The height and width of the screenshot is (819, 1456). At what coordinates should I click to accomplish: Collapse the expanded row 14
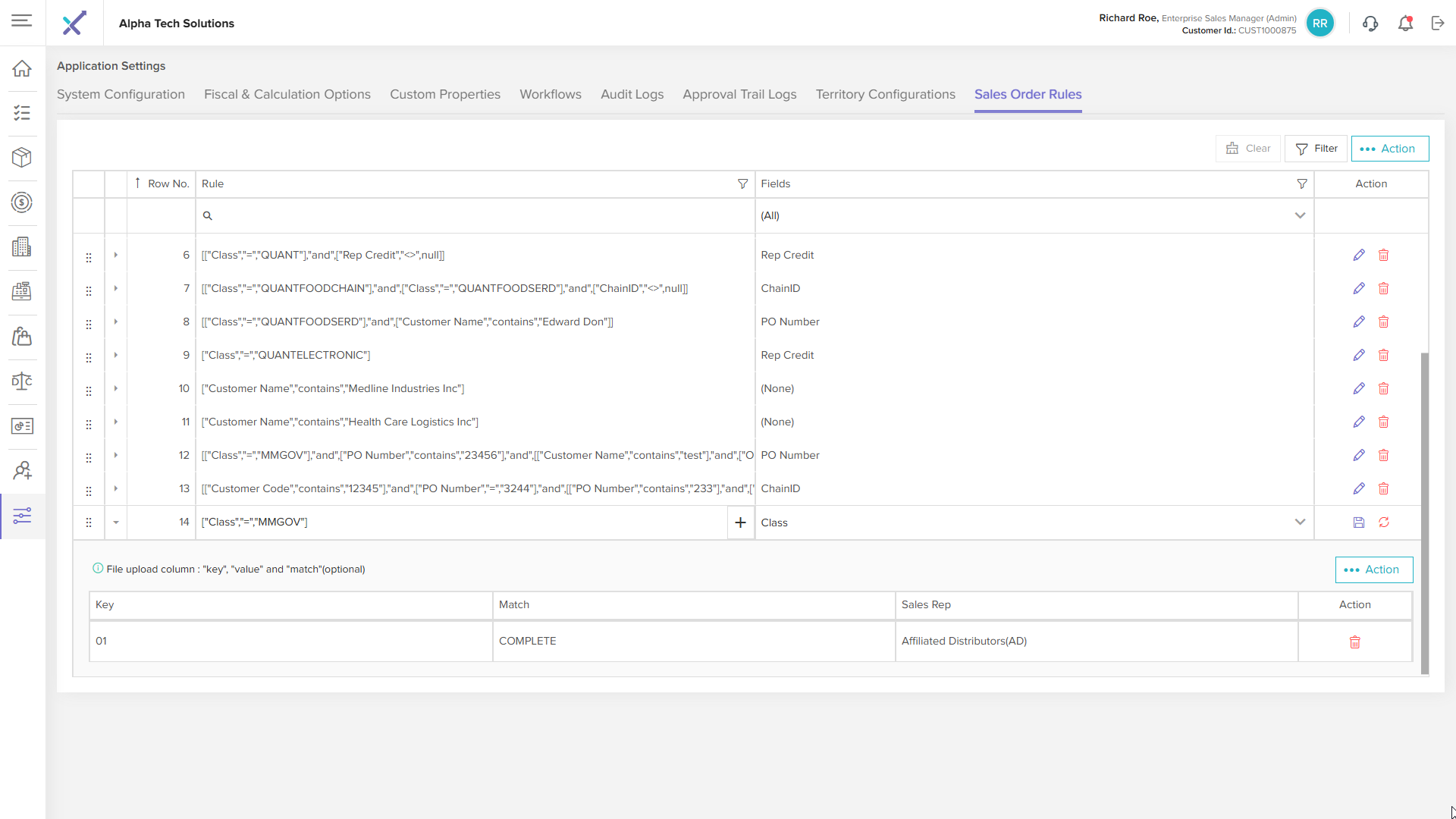115,522
